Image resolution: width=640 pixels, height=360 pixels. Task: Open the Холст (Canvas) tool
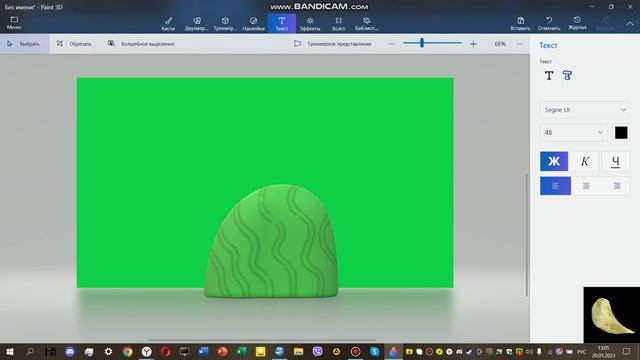pyautogui.click(x=338, y=24)
